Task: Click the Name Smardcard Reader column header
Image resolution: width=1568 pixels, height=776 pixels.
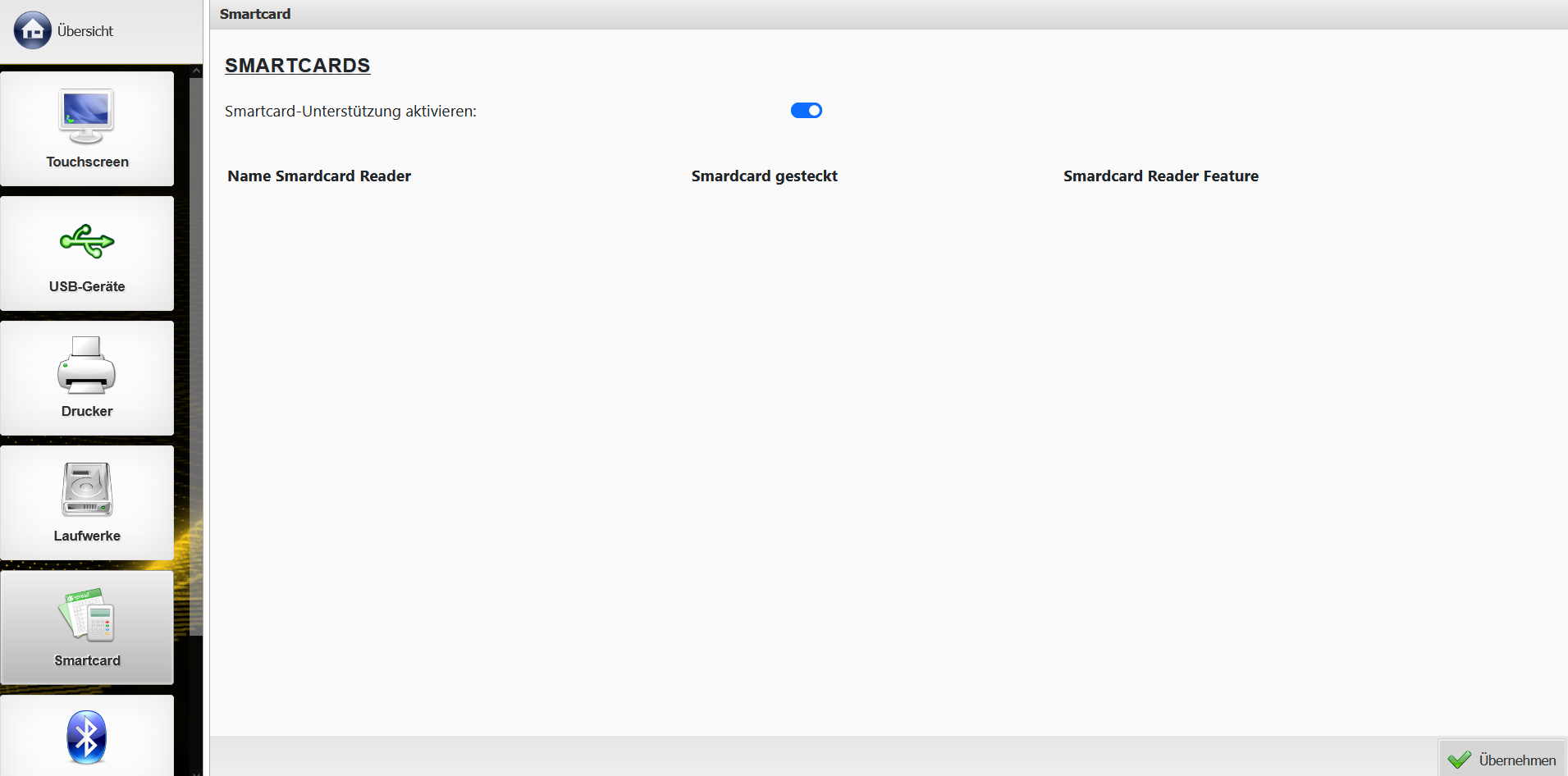Action: coord(319,176)
